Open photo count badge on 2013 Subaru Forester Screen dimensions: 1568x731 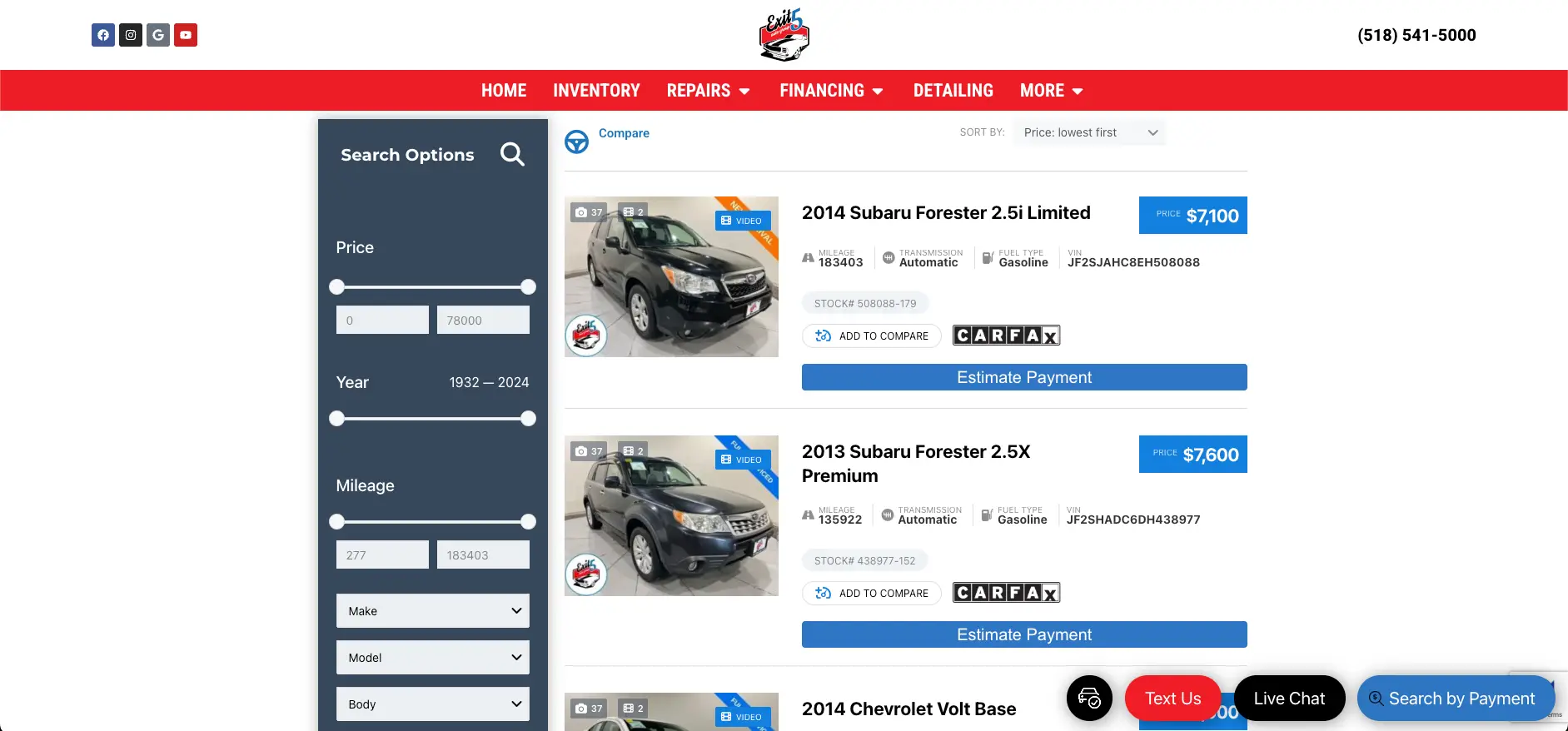pos(589,451)
